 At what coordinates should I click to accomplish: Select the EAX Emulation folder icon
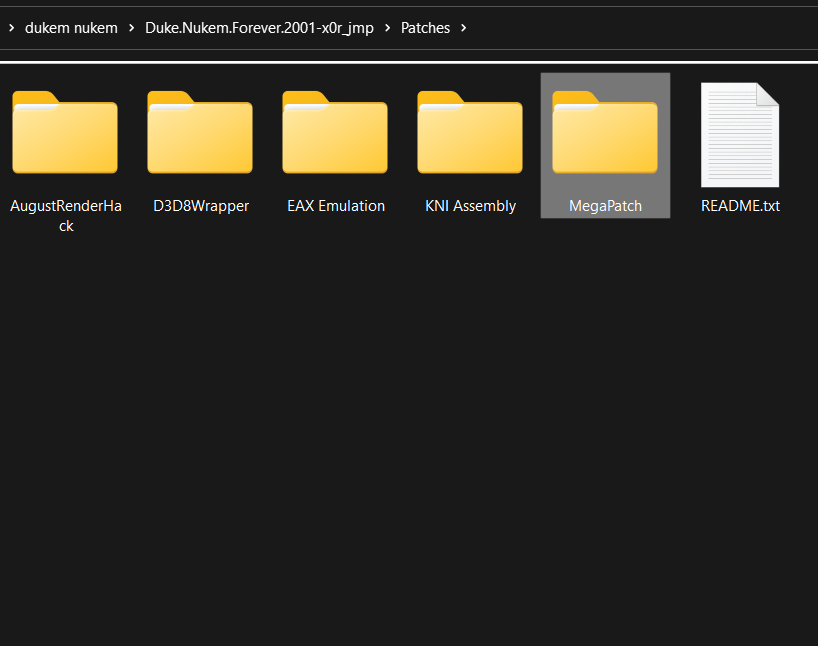[335, 132]
